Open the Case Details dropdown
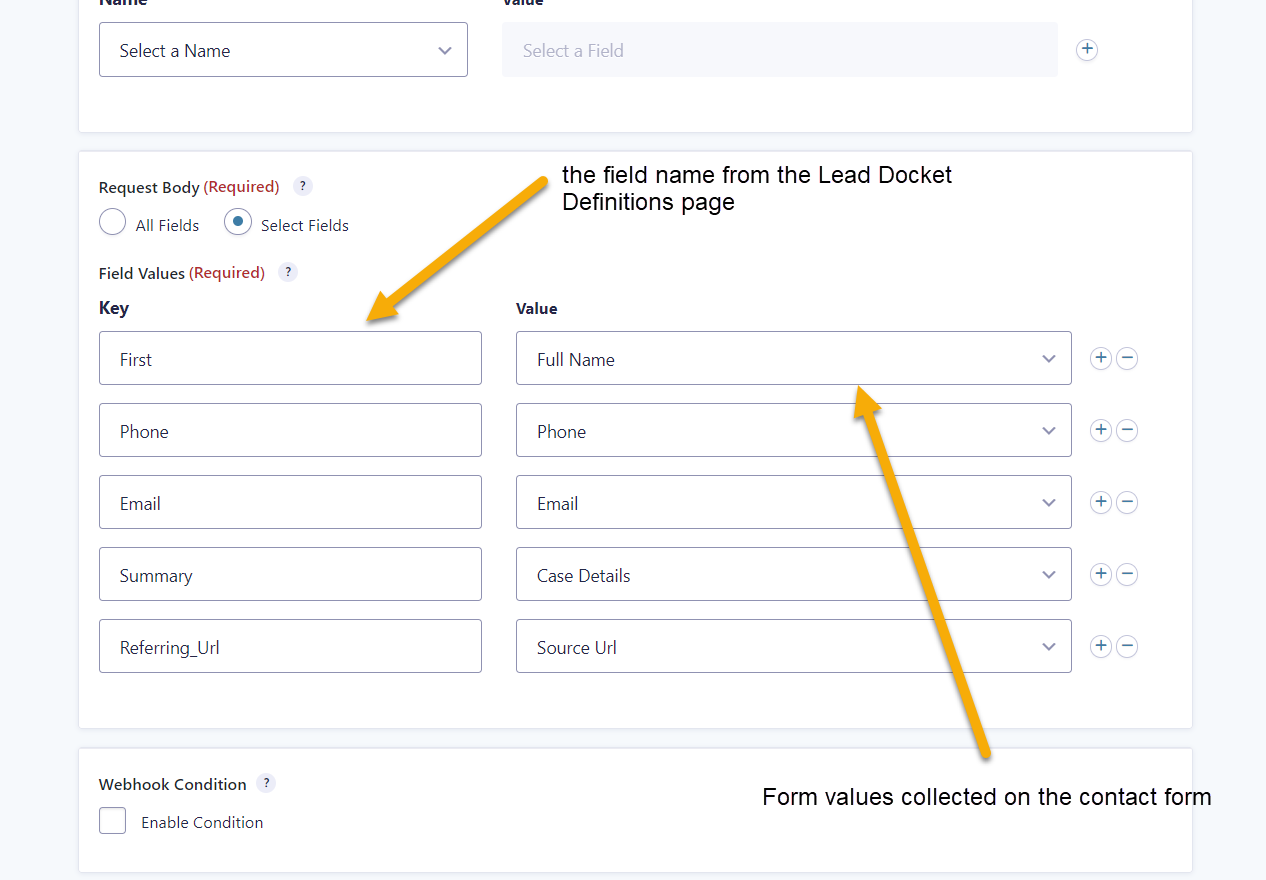This screenshot has height=880, width=1266. 793,574
